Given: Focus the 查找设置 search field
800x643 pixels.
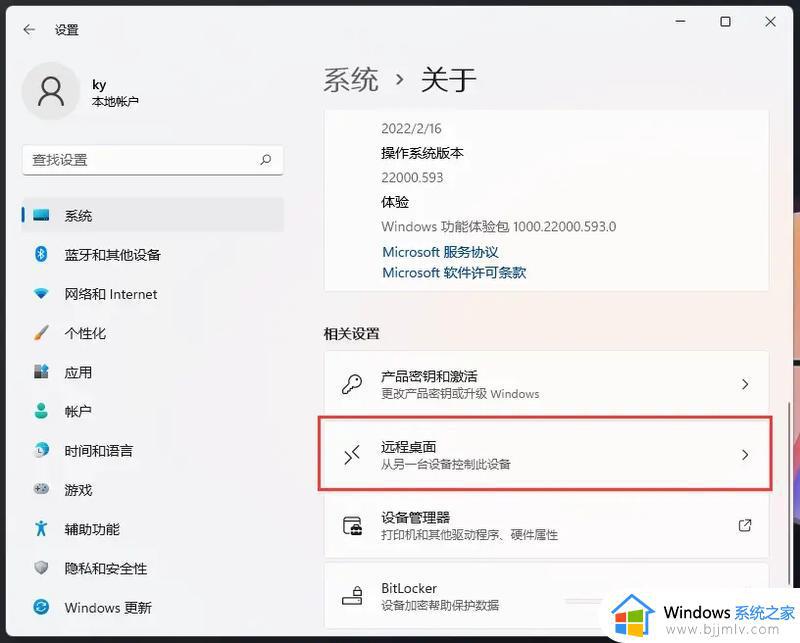Looking at the screenshot, I should pyautogui.click(x=153, y=160).
